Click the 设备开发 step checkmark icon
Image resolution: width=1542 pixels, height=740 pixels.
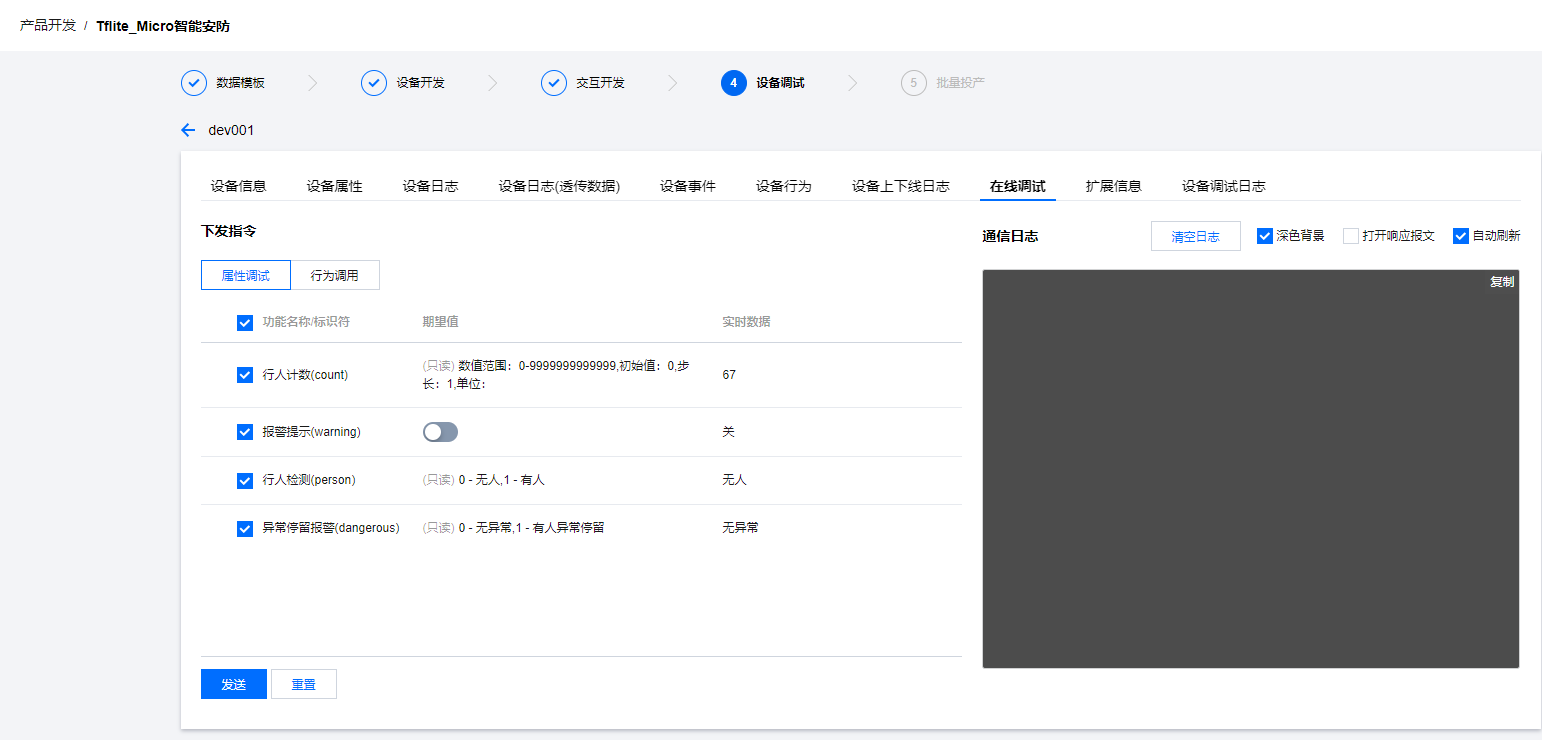click(374, 83)
